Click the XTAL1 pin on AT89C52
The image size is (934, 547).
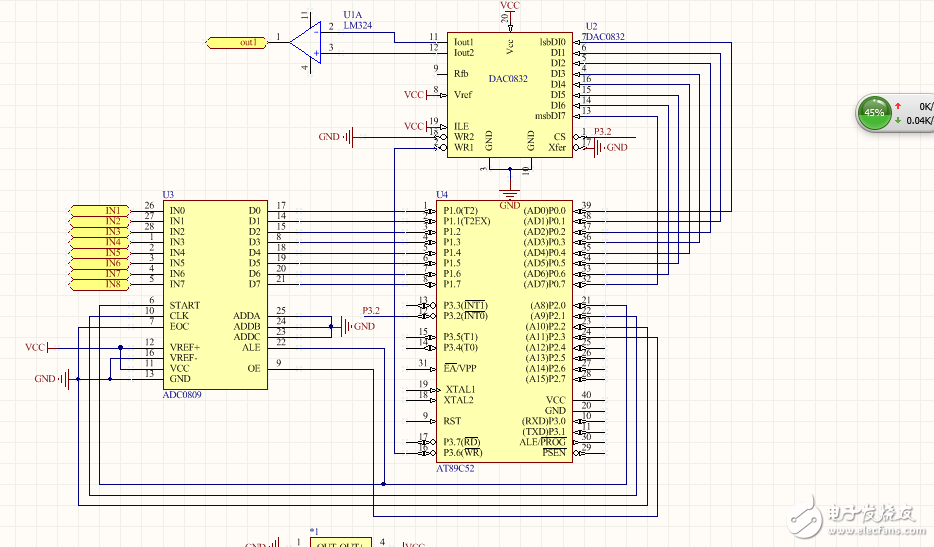(x=461, y=389)
